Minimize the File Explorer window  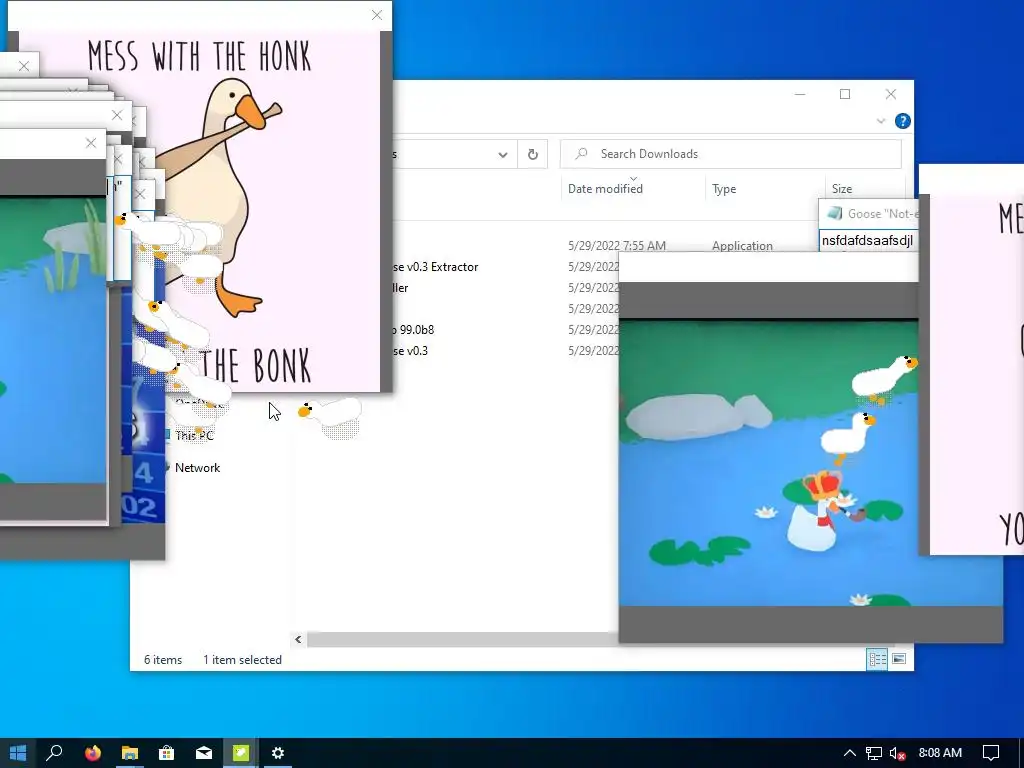click(800, 94)
